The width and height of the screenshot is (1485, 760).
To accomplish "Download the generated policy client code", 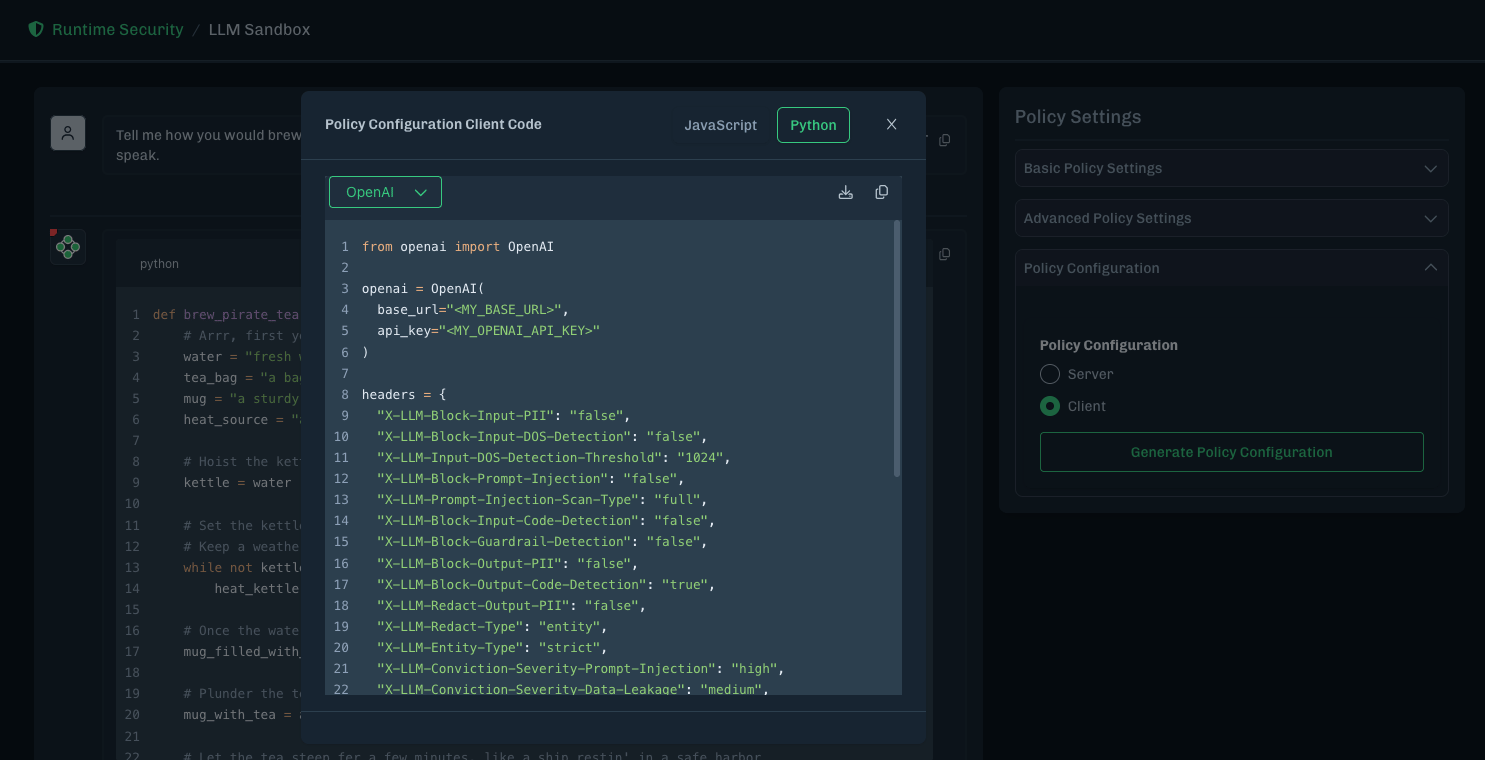I will pyautogui.click(x=846, y=192).
